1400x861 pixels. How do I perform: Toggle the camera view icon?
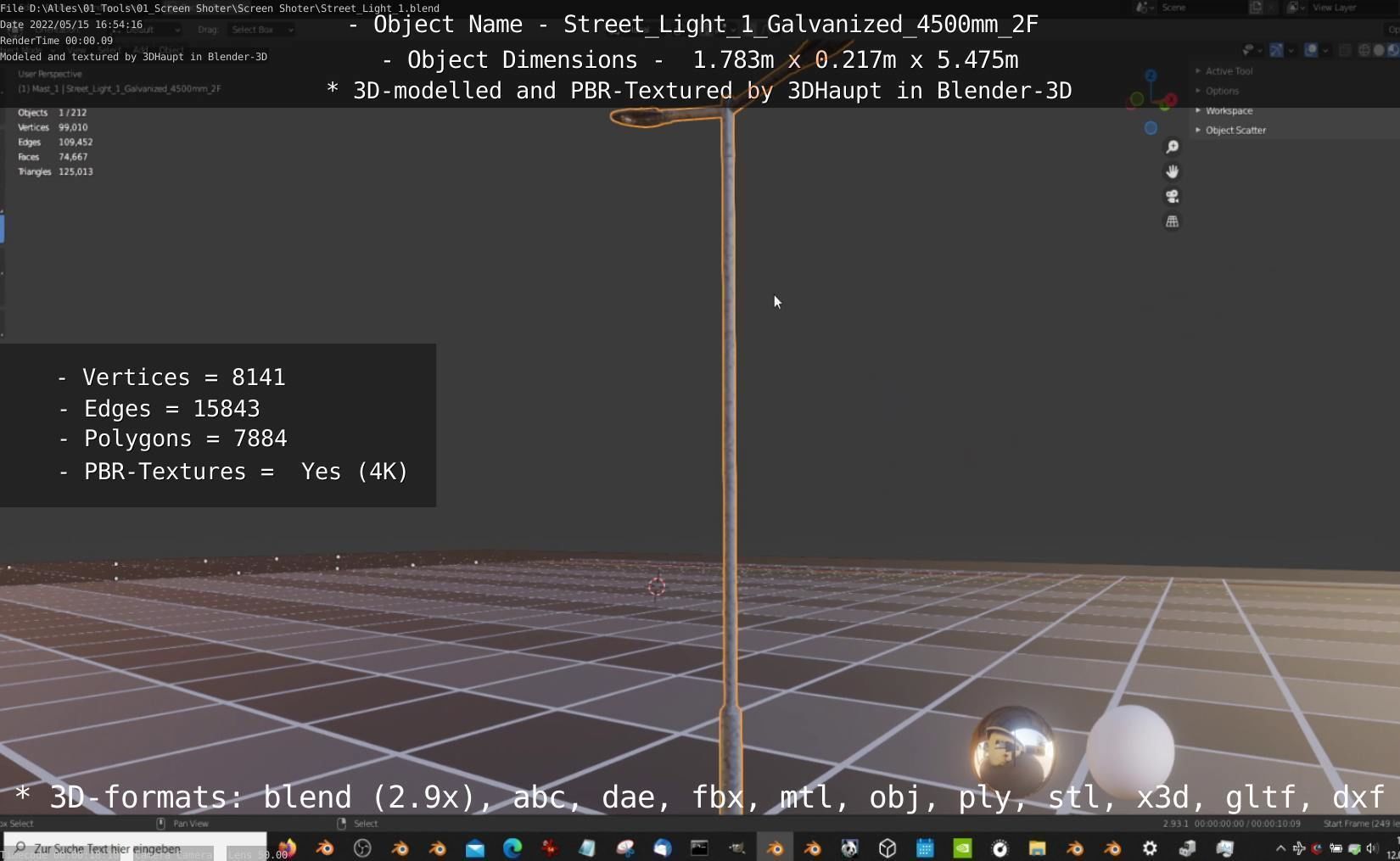1172,197
